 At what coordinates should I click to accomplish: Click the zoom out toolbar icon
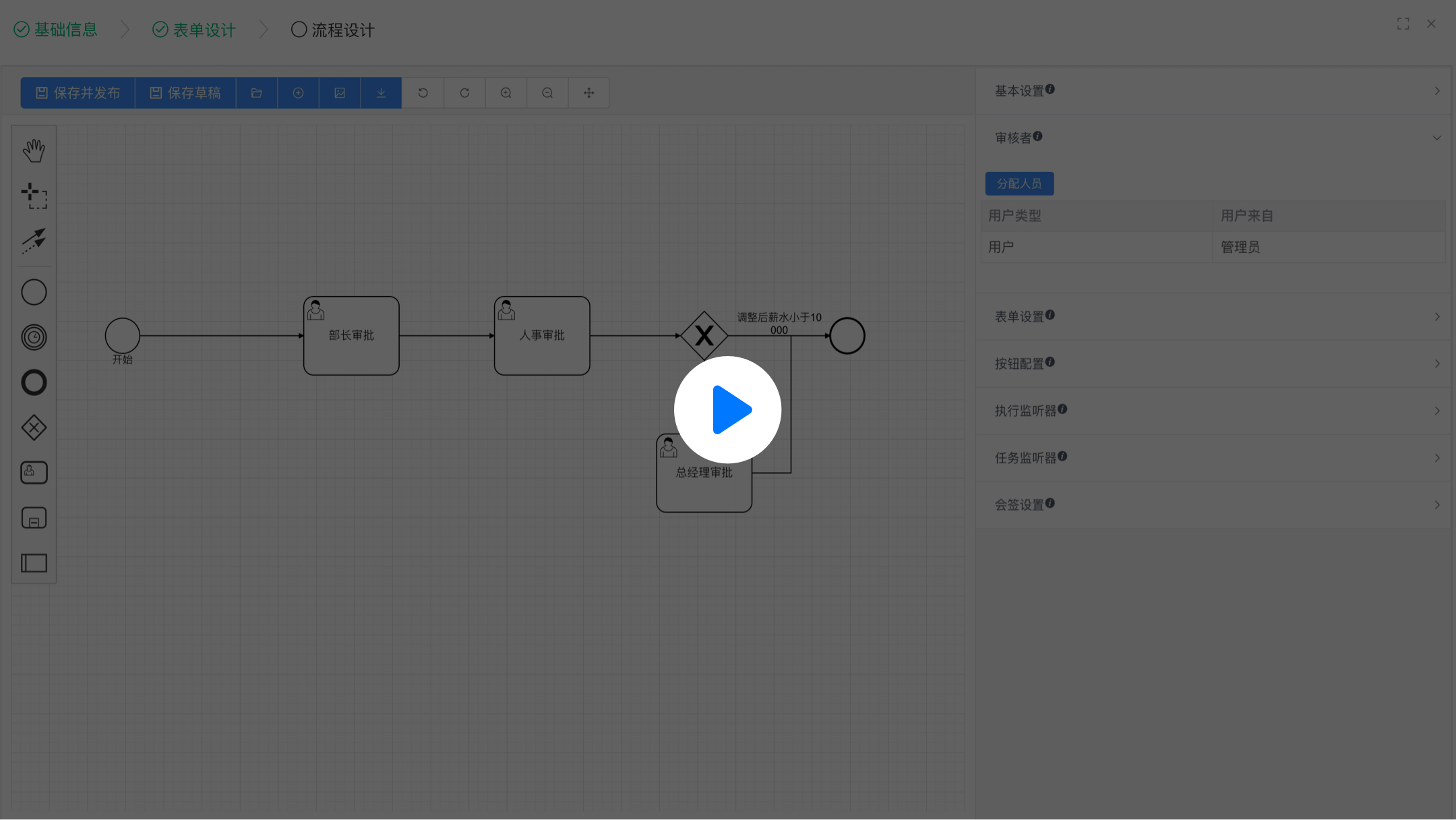click(547, 93)
